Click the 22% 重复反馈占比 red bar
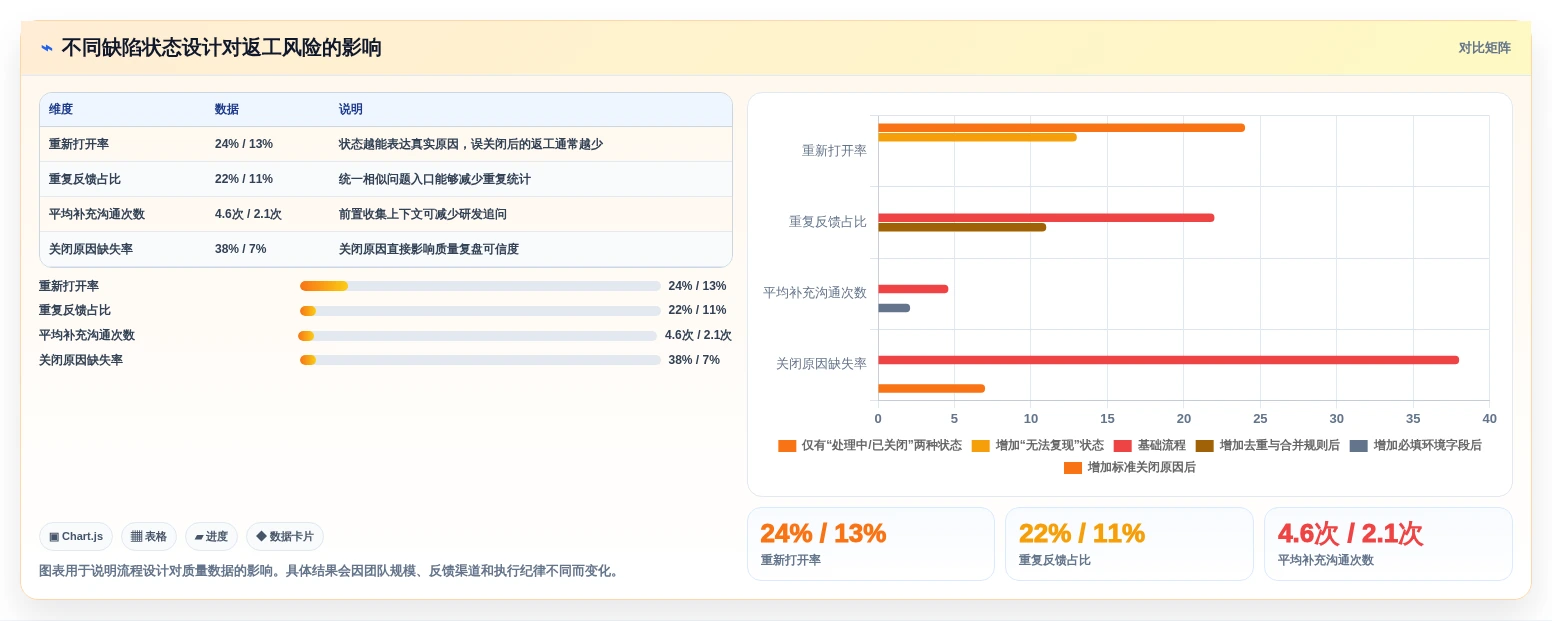Screen dimensions: 1552x621 tap(1046, 218)
